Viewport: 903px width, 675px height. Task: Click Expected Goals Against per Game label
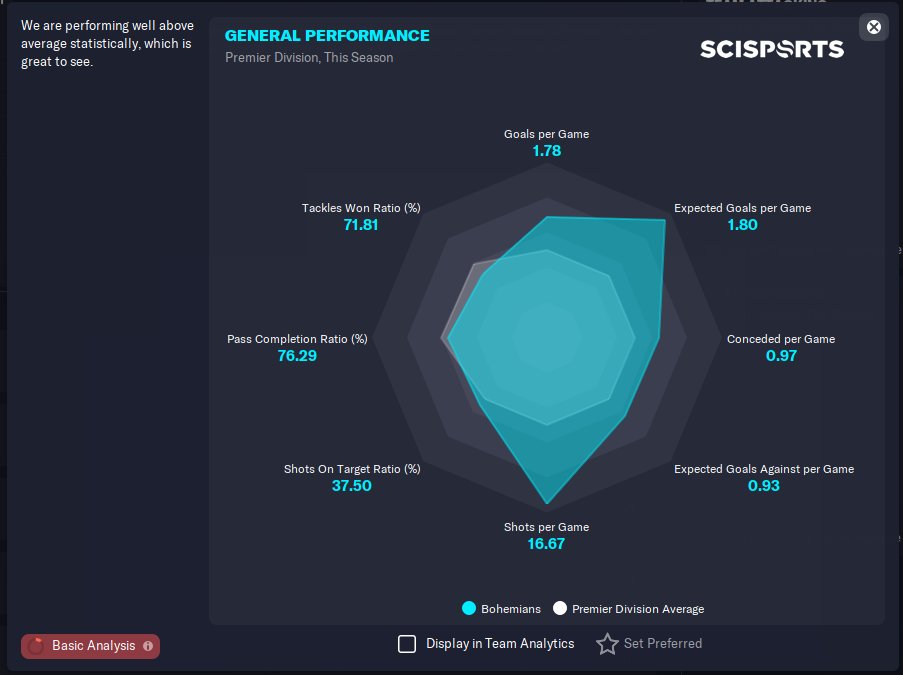pyautogui.click(x=764, y=469)
